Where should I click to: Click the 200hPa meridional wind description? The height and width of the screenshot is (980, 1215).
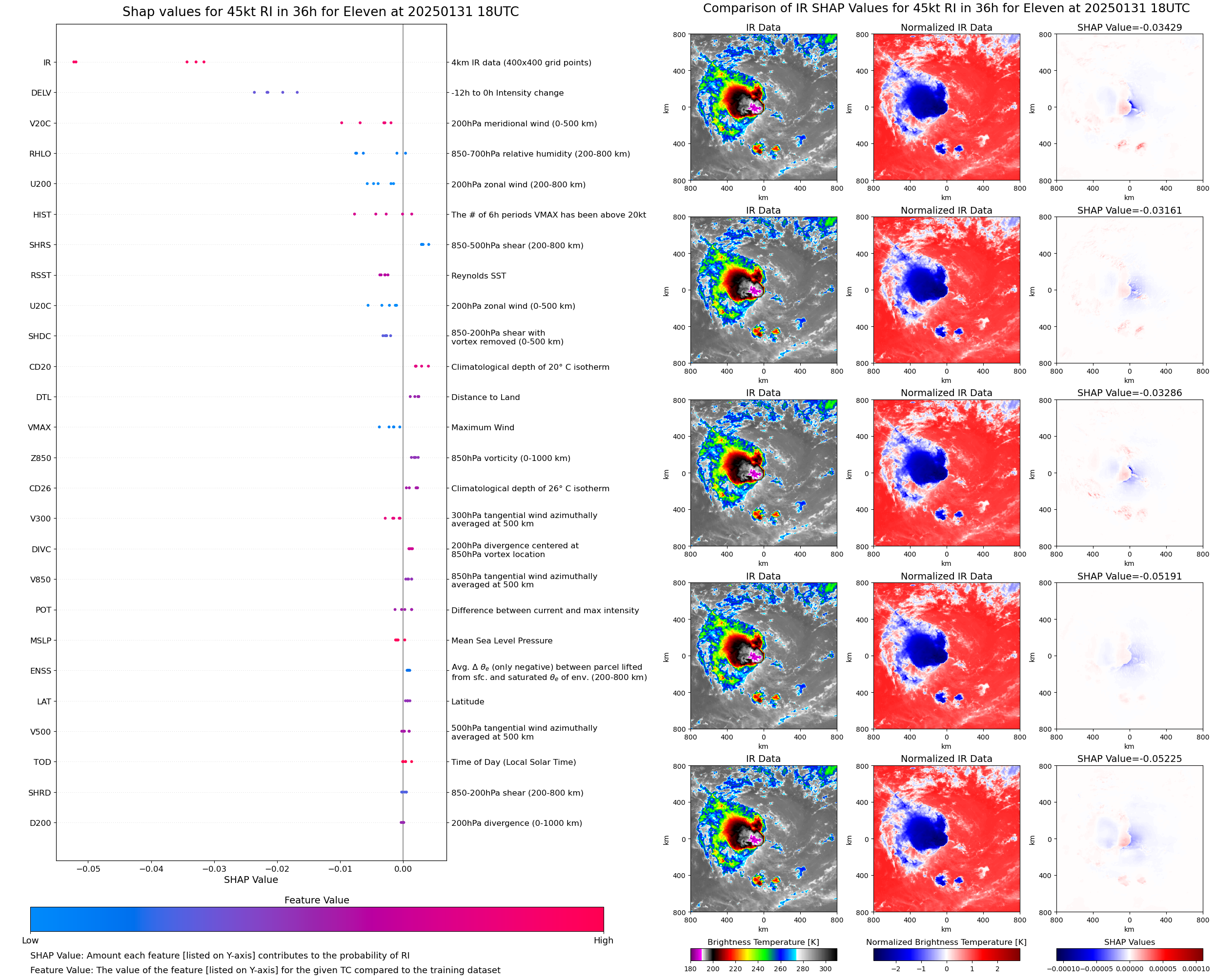[524, 123]
